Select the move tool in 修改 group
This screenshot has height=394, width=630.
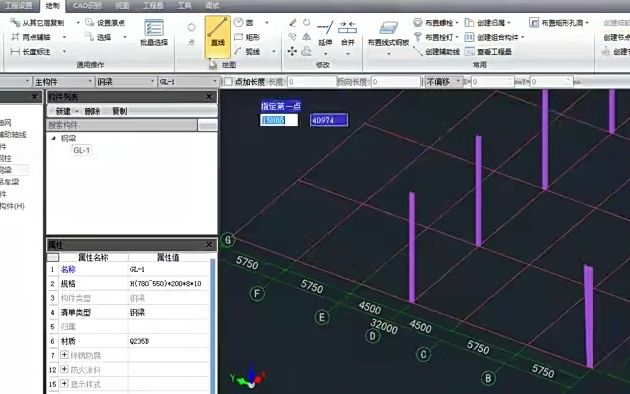pyautogui.click(x=292, y=51)
